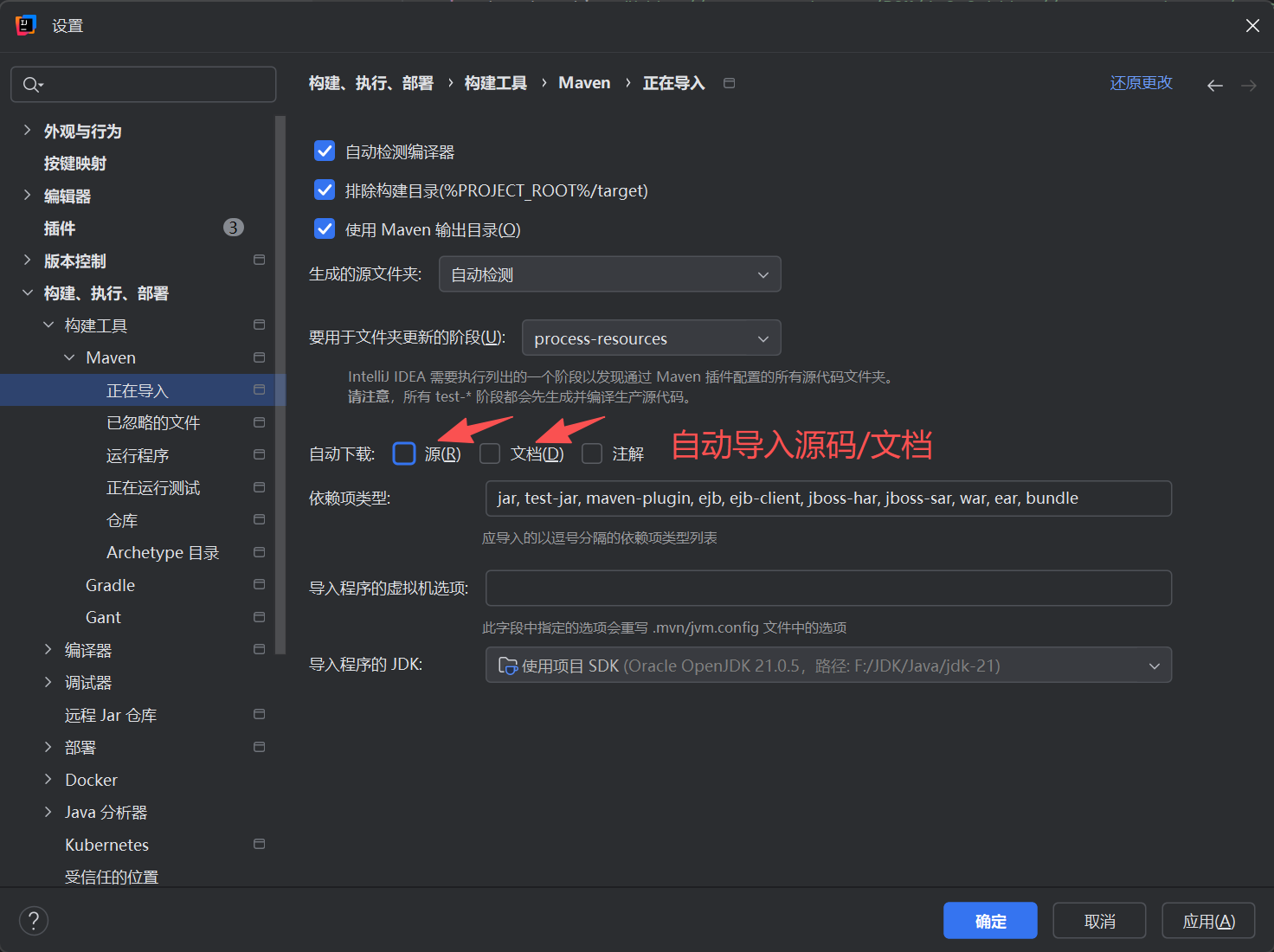Select Kubernetes in settings tree

point(106,845)
